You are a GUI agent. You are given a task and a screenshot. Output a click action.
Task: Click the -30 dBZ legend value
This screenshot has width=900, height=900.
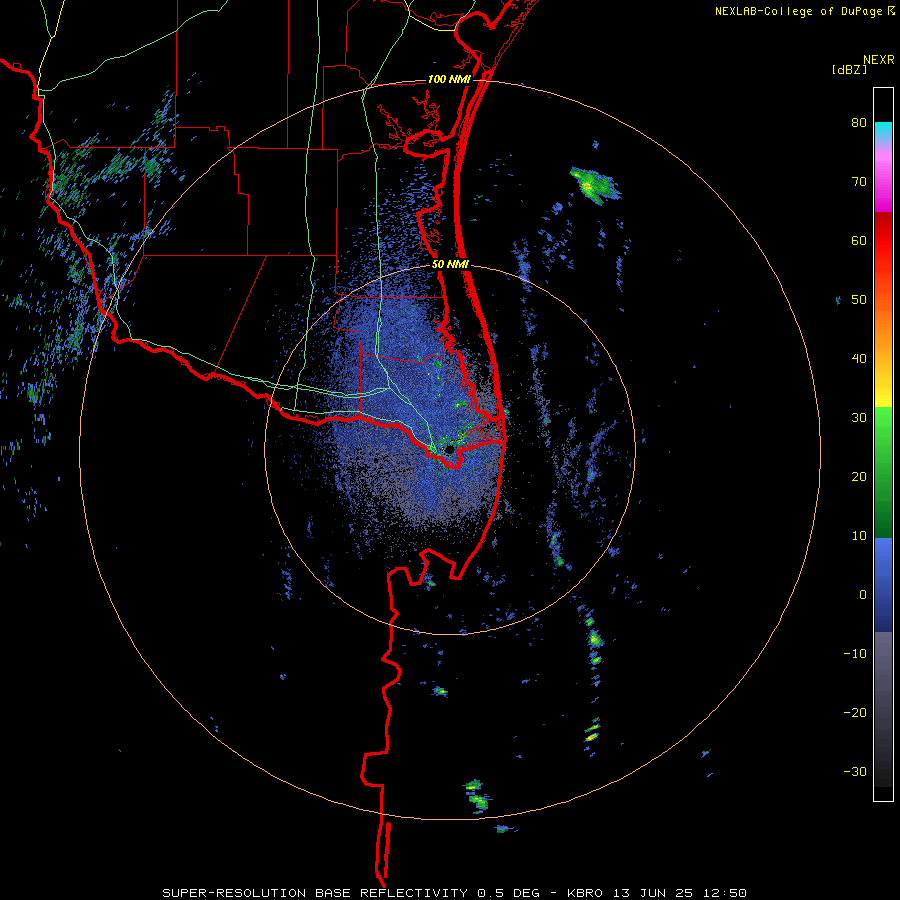pyautogui.click(x=855, y=771)
